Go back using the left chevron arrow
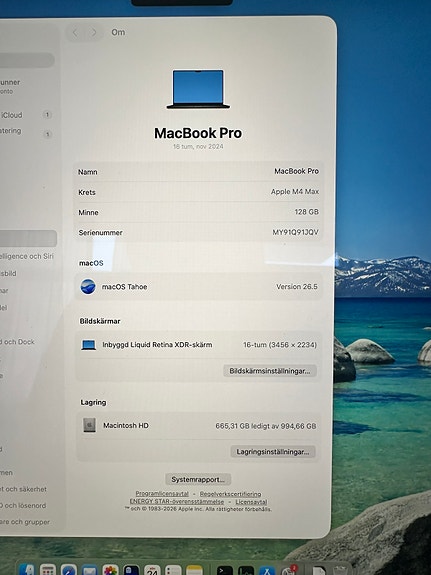The height and width of the screenshot is (575, 431). tap(75, 33)
